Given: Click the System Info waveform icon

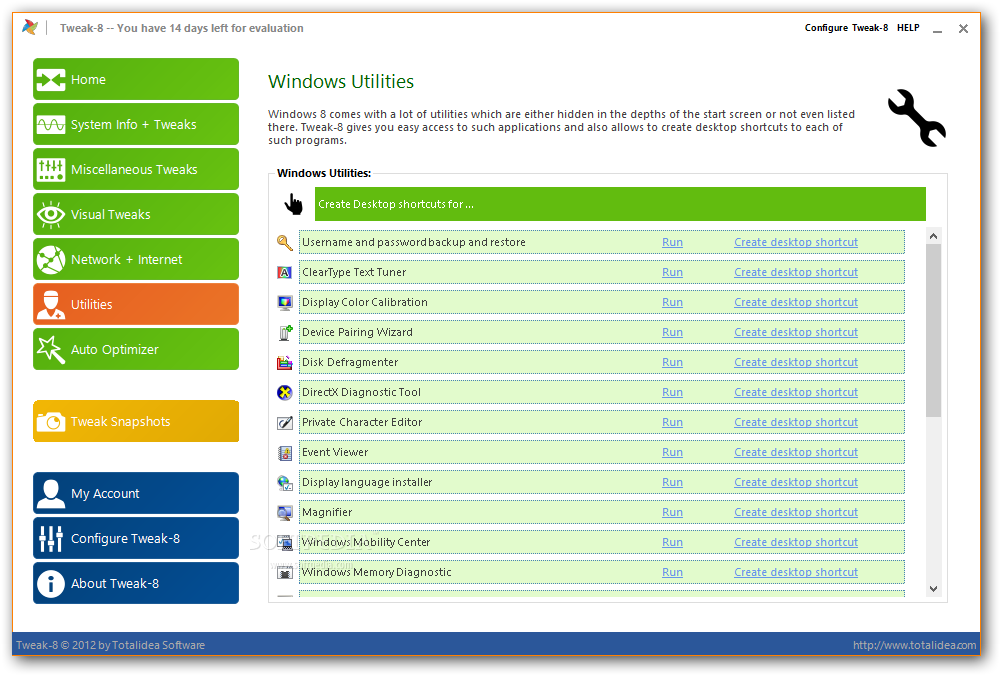Looking at the screenshot, I should 50,124.
